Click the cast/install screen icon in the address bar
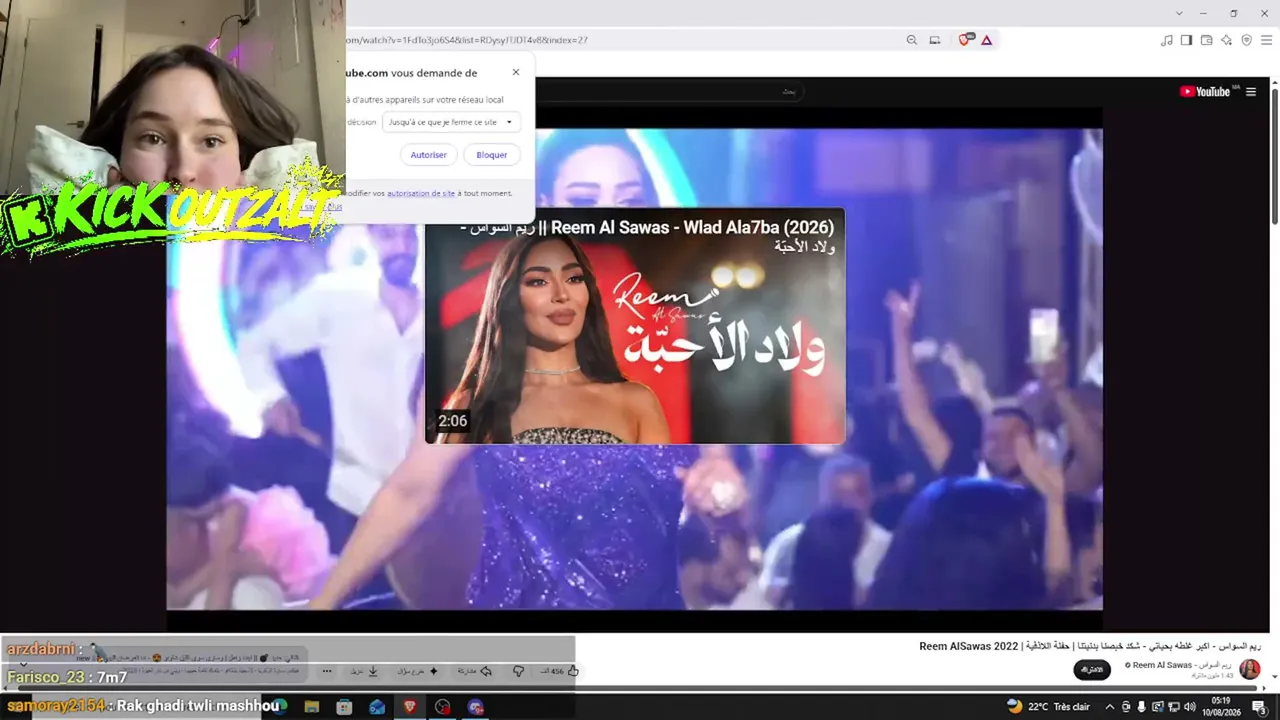The height and width of the screenshot is (720, 1280). 935,40
